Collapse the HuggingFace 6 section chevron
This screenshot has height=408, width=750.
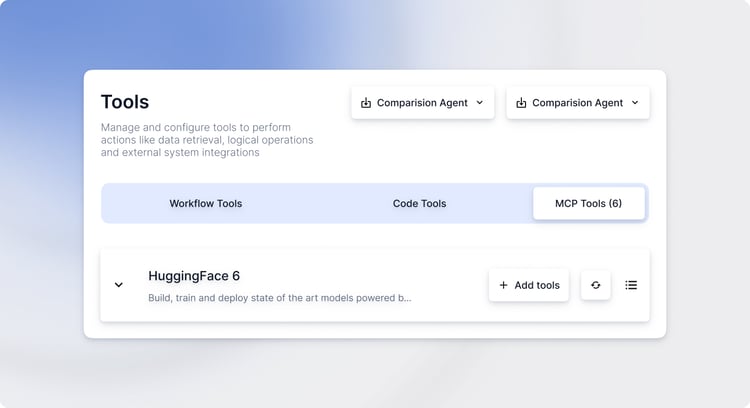[119, 285]
